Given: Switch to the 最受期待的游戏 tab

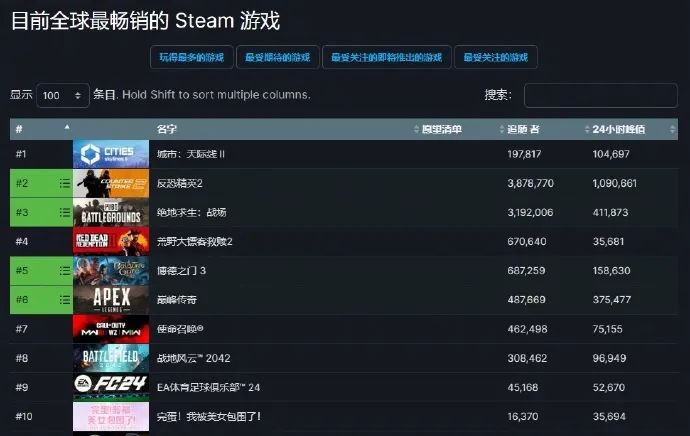Looking at the screenshot, I should click(278, 57).
